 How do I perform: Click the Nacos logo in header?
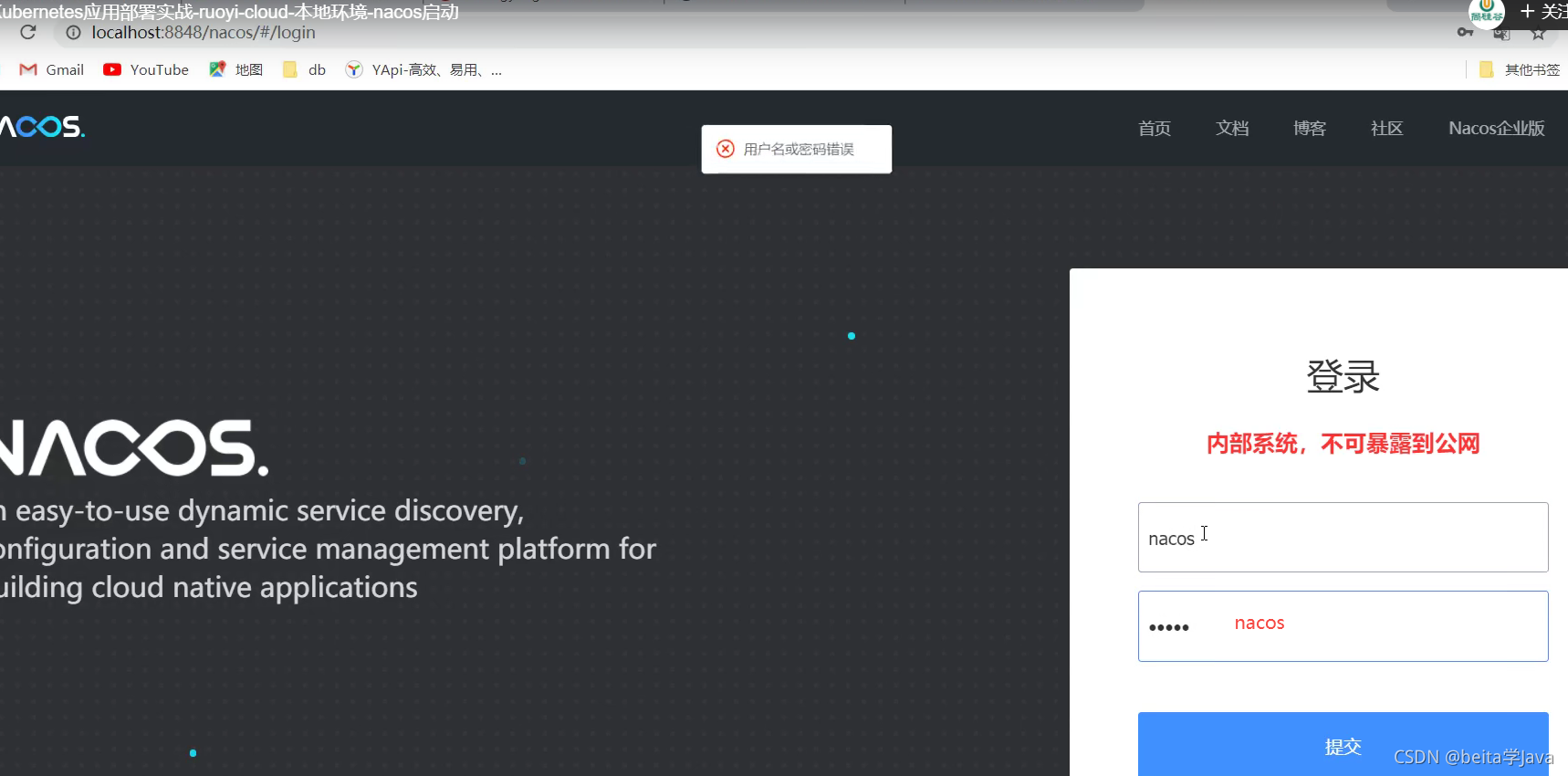pyautogui.click(x=42, y=126)
